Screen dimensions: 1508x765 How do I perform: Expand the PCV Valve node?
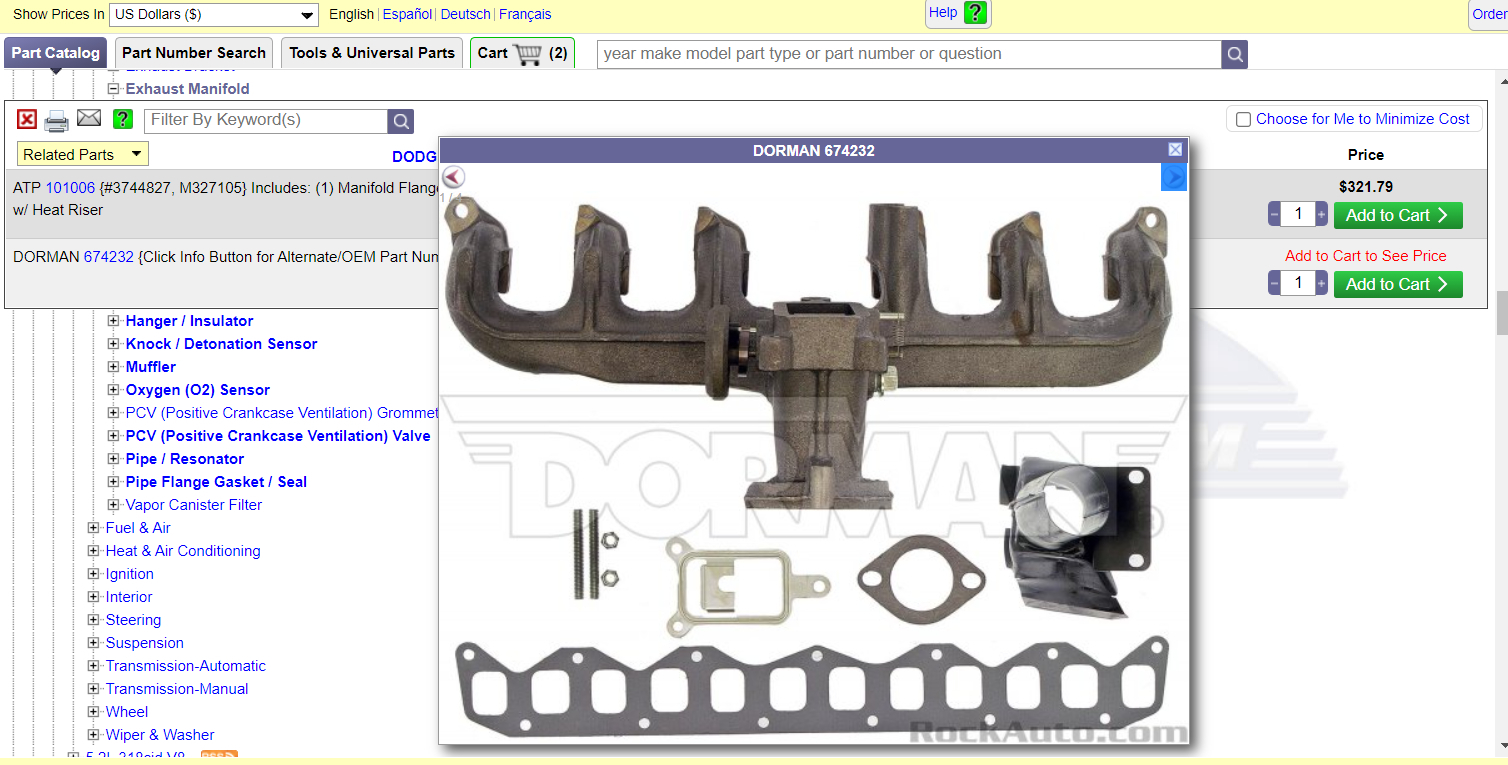click(113, 436)
